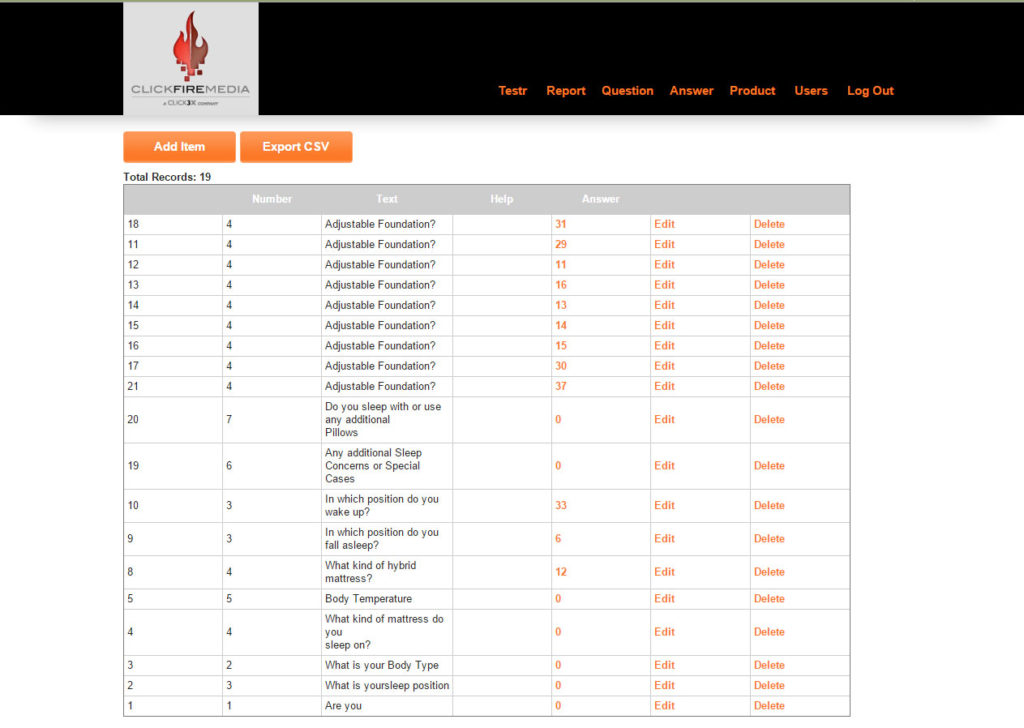1024x728 pixels.
Task: Go to the Report page
Action: pyautogui.click(x=565, y=91)
